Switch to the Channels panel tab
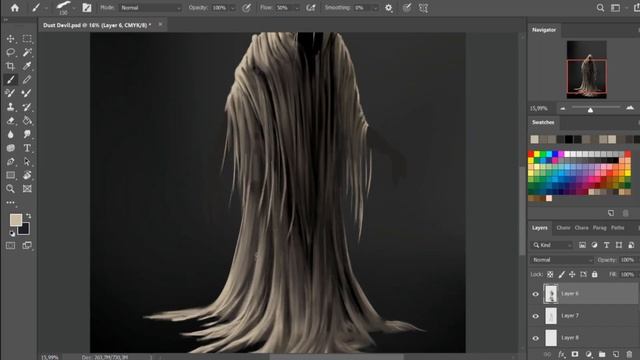Image resolution: width=640 pixels, height=360 pixels. [x=563, y=228]
